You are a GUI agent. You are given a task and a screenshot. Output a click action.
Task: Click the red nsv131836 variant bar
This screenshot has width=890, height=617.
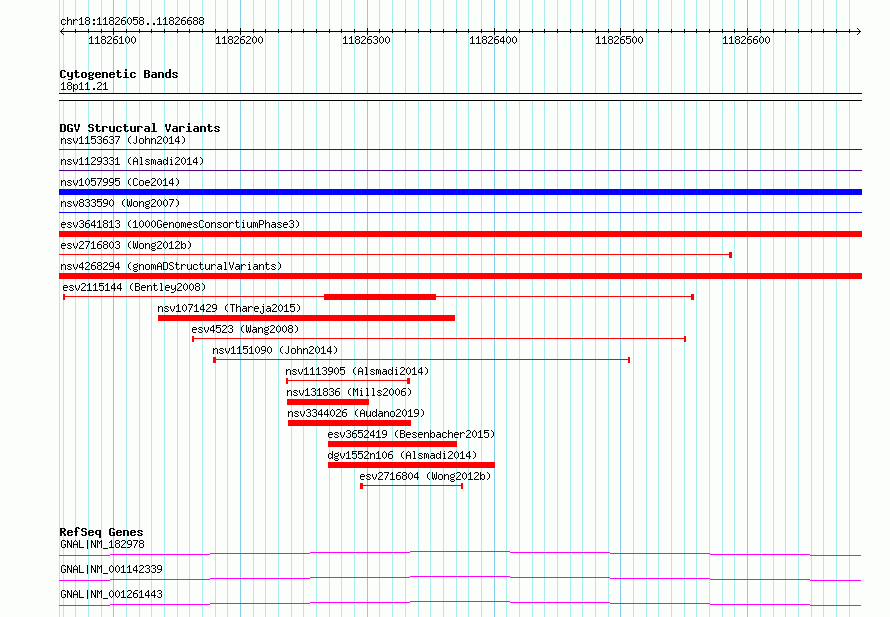point(328,402)
